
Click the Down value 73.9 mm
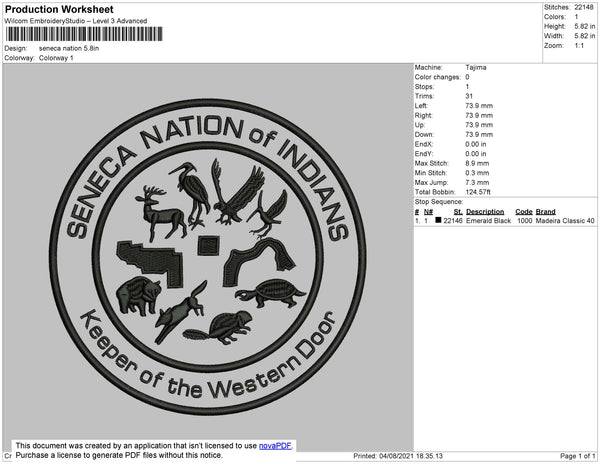coord(479,135)
